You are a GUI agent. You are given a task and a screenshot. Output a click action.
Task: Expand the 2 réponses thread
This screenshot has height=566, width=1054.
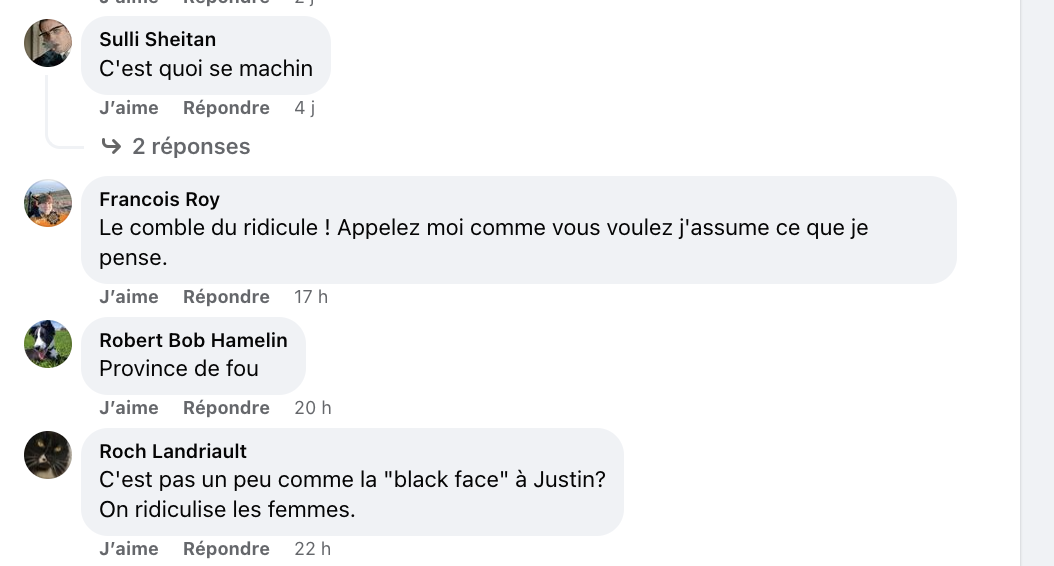point(191,146)
